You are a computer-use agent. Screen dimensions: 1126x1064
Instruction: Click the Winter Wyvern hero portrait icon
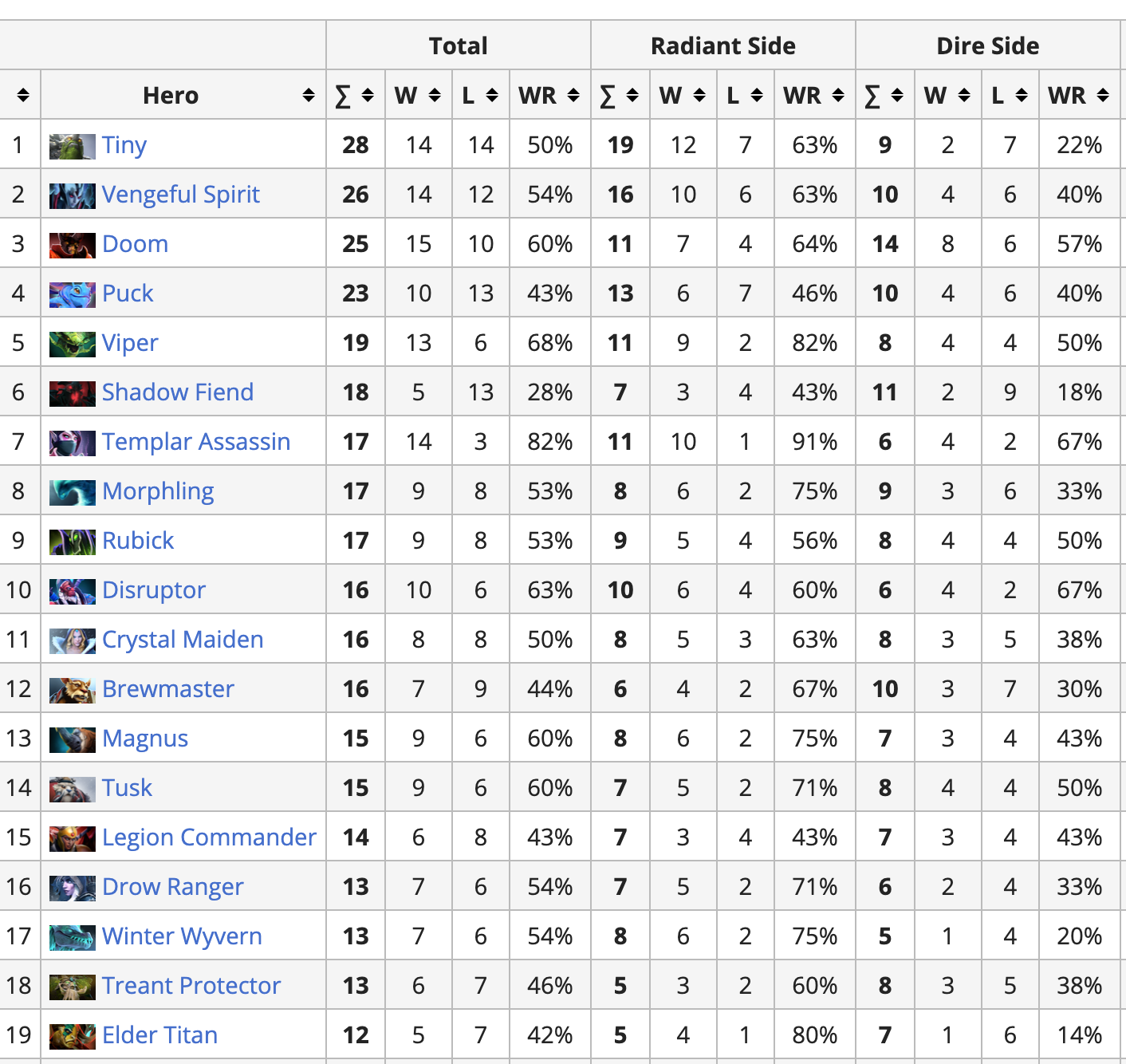point(72,937)
